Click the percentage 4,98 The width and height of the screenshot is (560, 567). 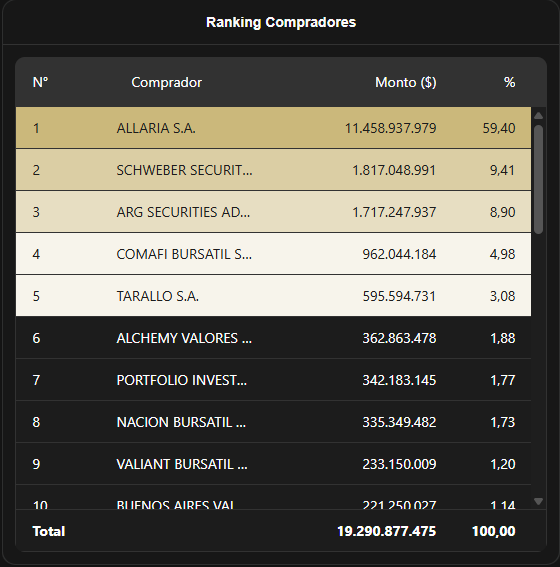point(503,254)
